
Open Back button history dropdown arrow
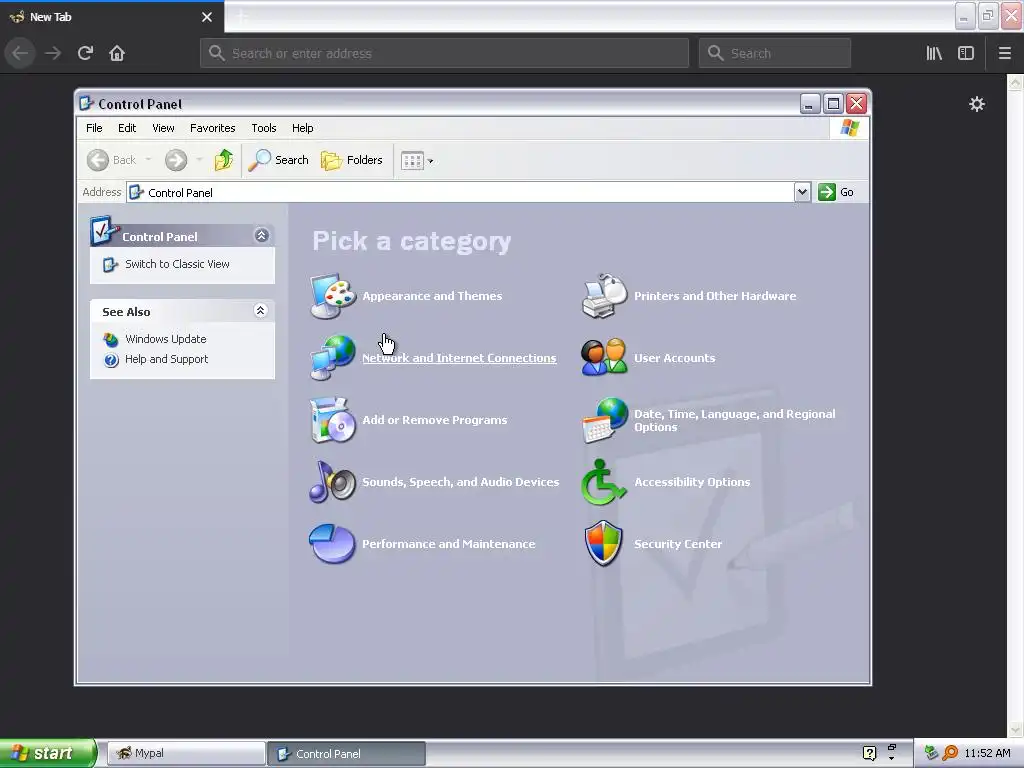point(148,160)
